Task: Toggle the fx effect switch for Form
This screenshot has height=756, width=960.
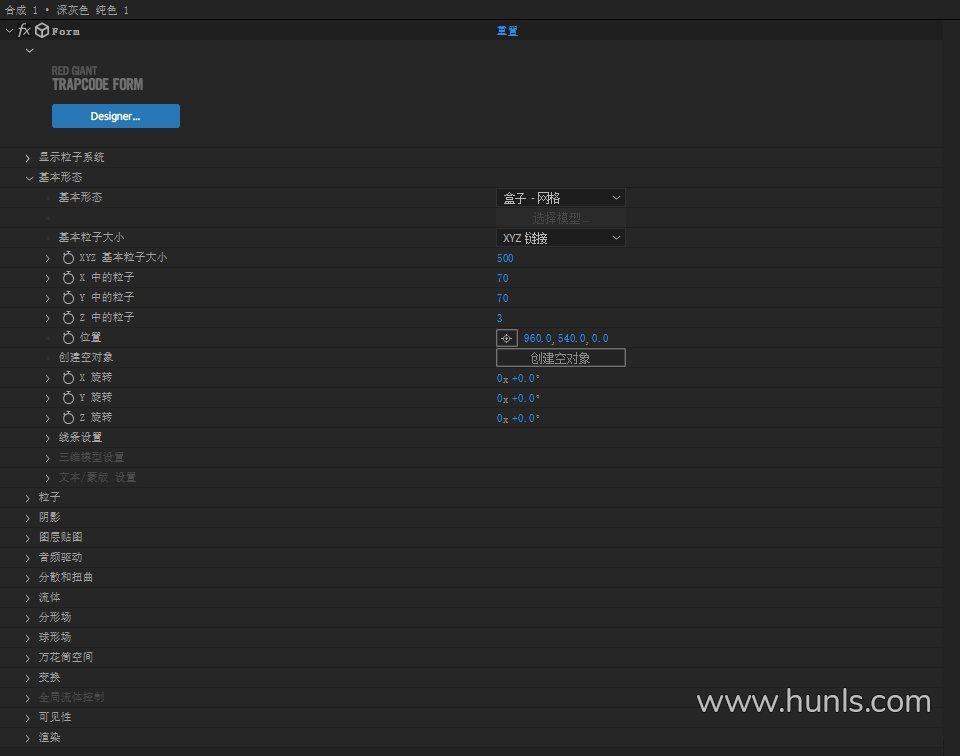Action: [24, 30]
